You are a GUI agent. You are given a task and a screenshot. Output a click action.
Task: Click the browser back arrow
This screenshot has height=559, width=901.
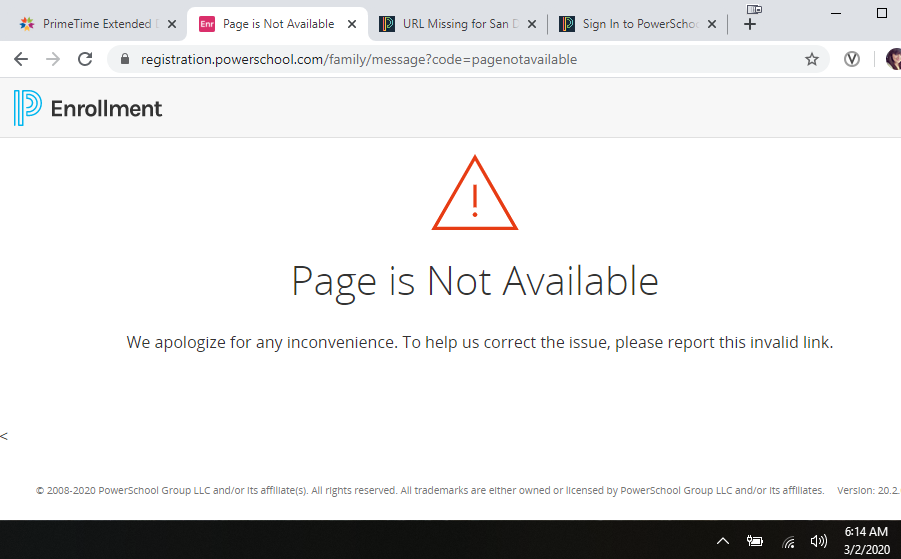point(21,59)
